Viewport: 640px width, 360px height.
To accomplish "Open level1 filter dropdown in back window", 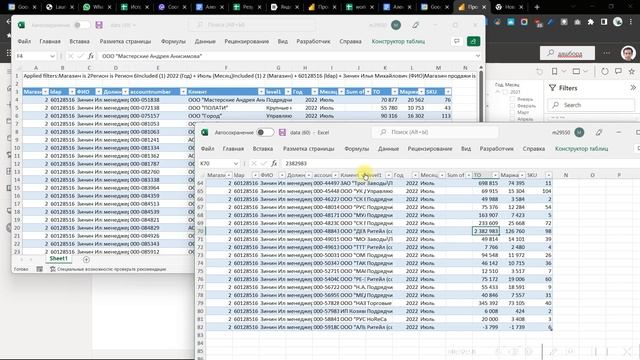I will pyautogui.click(x=288, y=91).
